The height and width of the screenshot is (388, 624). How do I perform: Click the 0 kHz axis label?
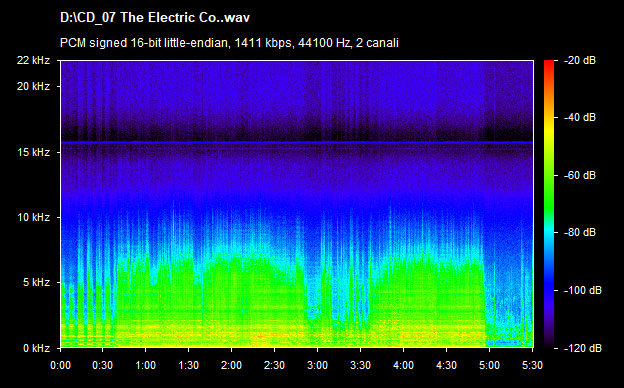pyautogui.click(x=36, y=348)
